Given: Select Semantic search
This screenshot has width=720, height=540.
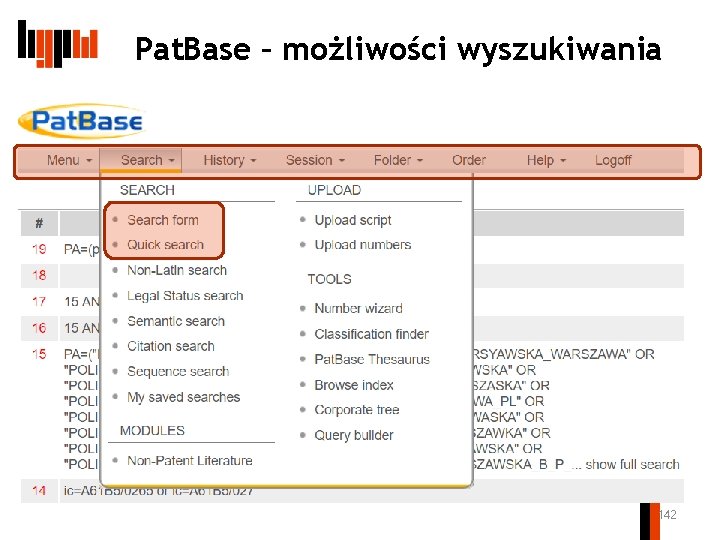Looking at the screenshot, I should [176, 321].
